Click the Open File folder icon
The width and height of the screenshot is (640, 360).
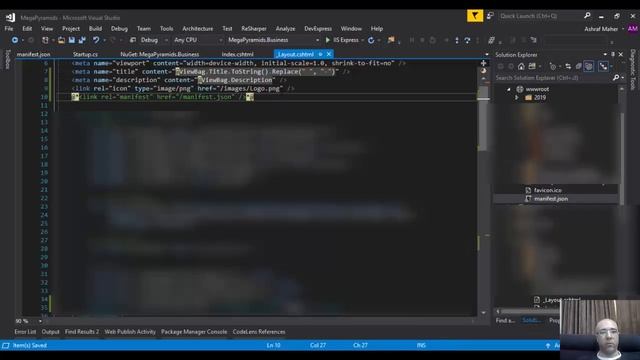61,40
